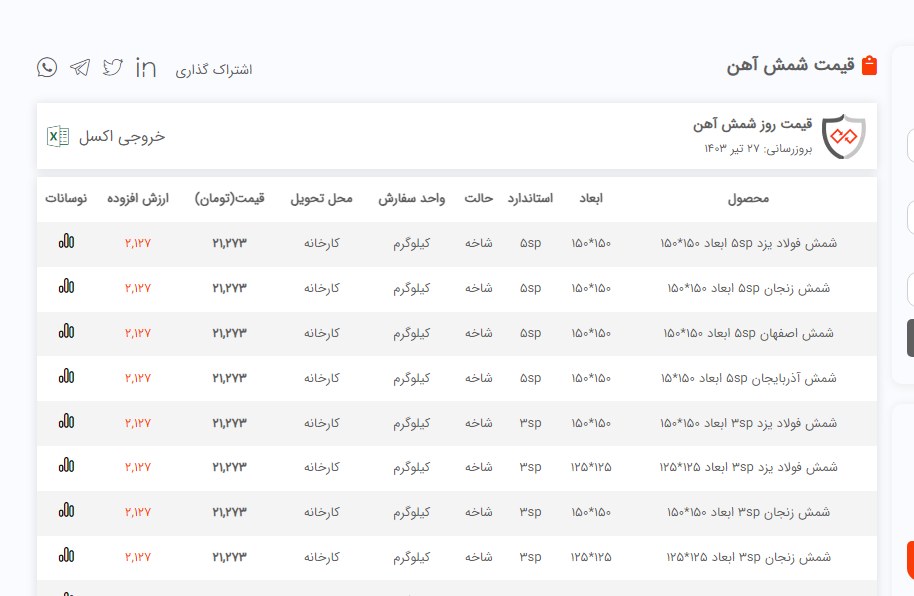The width and height of the screenshot is (914, 596).
Task: Click the ارزش افزوده column header
Action: tap(138, 198)
